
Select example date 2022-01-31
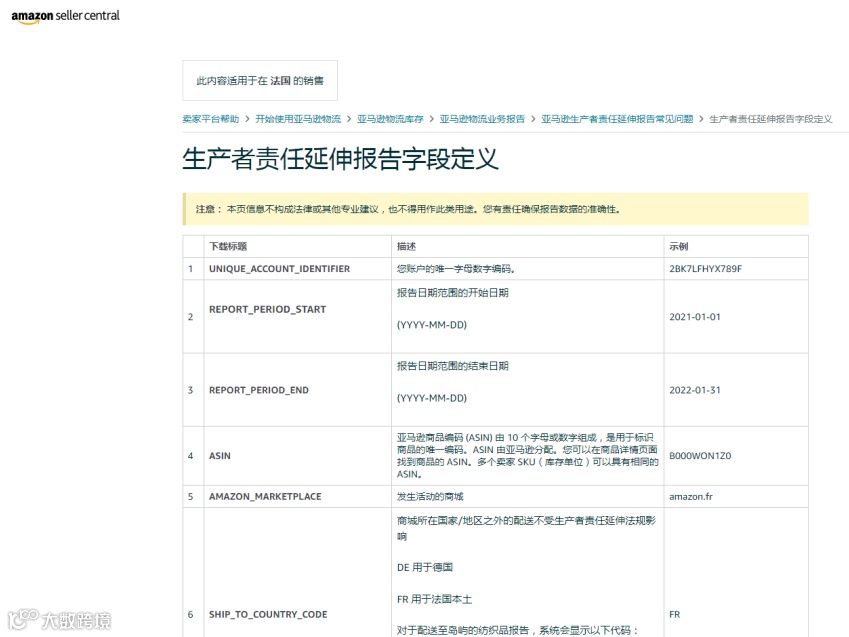[695, 390]
